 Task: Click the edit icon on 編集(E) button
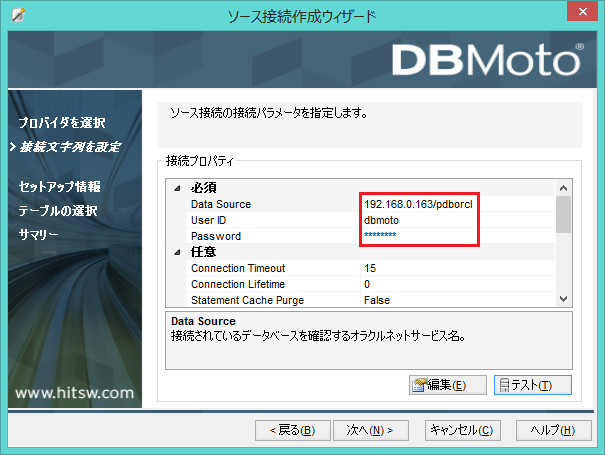(x=419, y=385)
